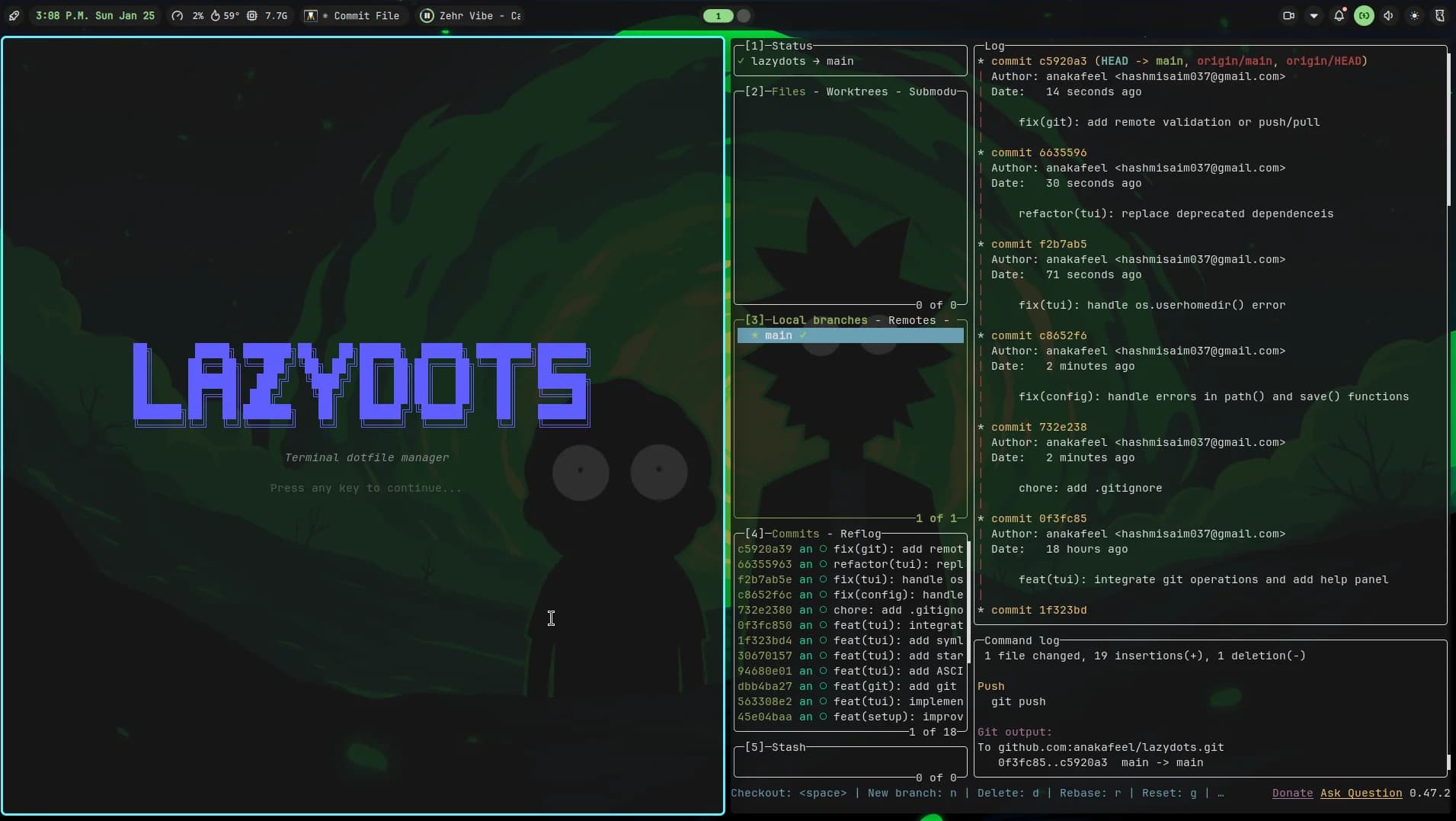1456x821 pixels.
Task: Switch to active workspace 1 pill
Action: pyautogui.click(x=718, y=15)
